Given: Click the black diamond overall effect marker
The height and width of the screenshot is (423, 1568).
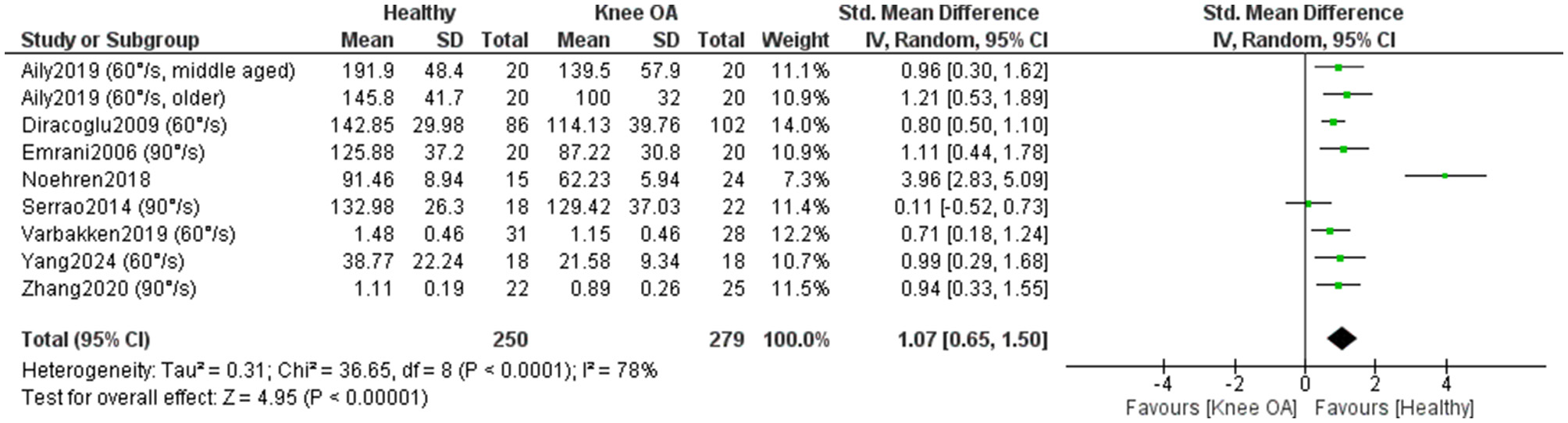Looking at the screenshot, I should click(x=1342, y=339).
